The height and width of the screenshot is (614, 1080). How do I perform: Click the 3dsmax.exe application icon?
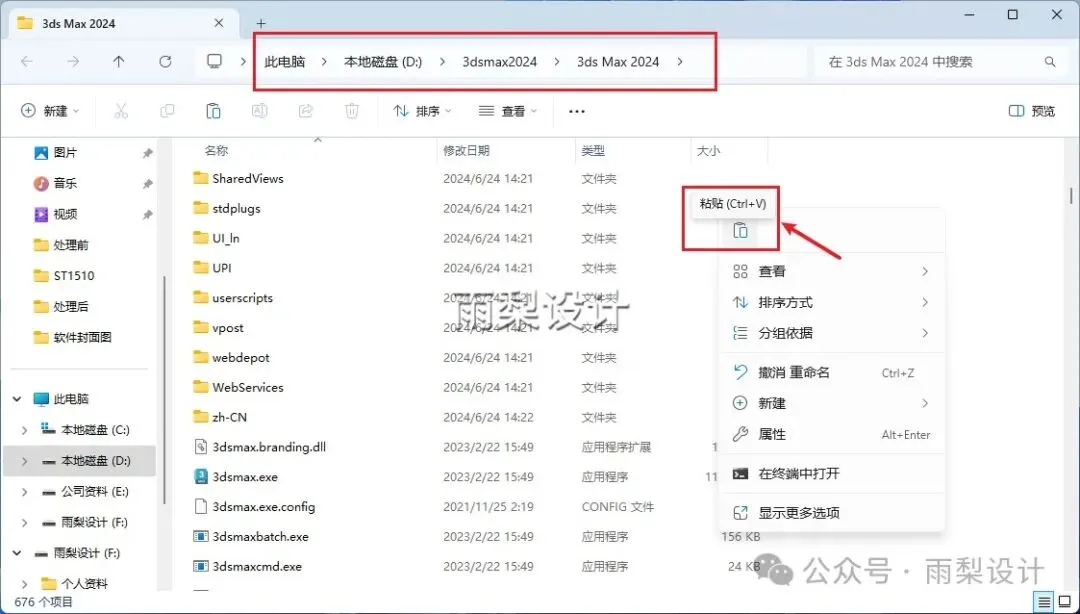(x=200, y=477)
